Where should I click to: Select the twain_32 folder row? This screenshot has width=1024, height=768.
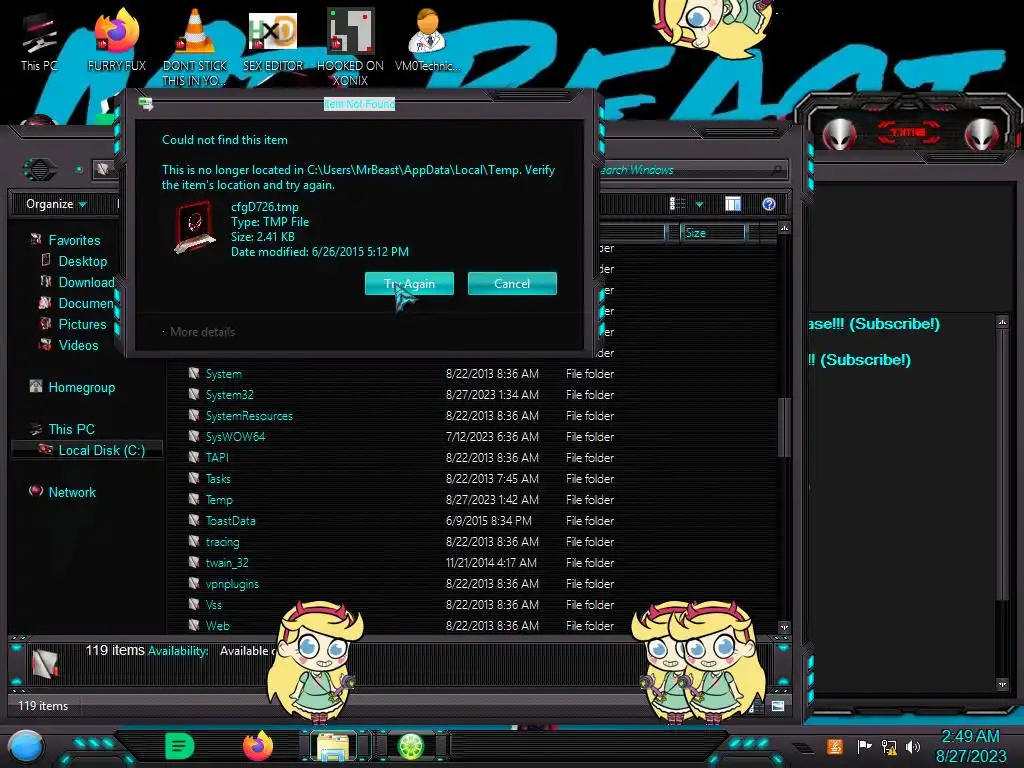coord(472,562)
